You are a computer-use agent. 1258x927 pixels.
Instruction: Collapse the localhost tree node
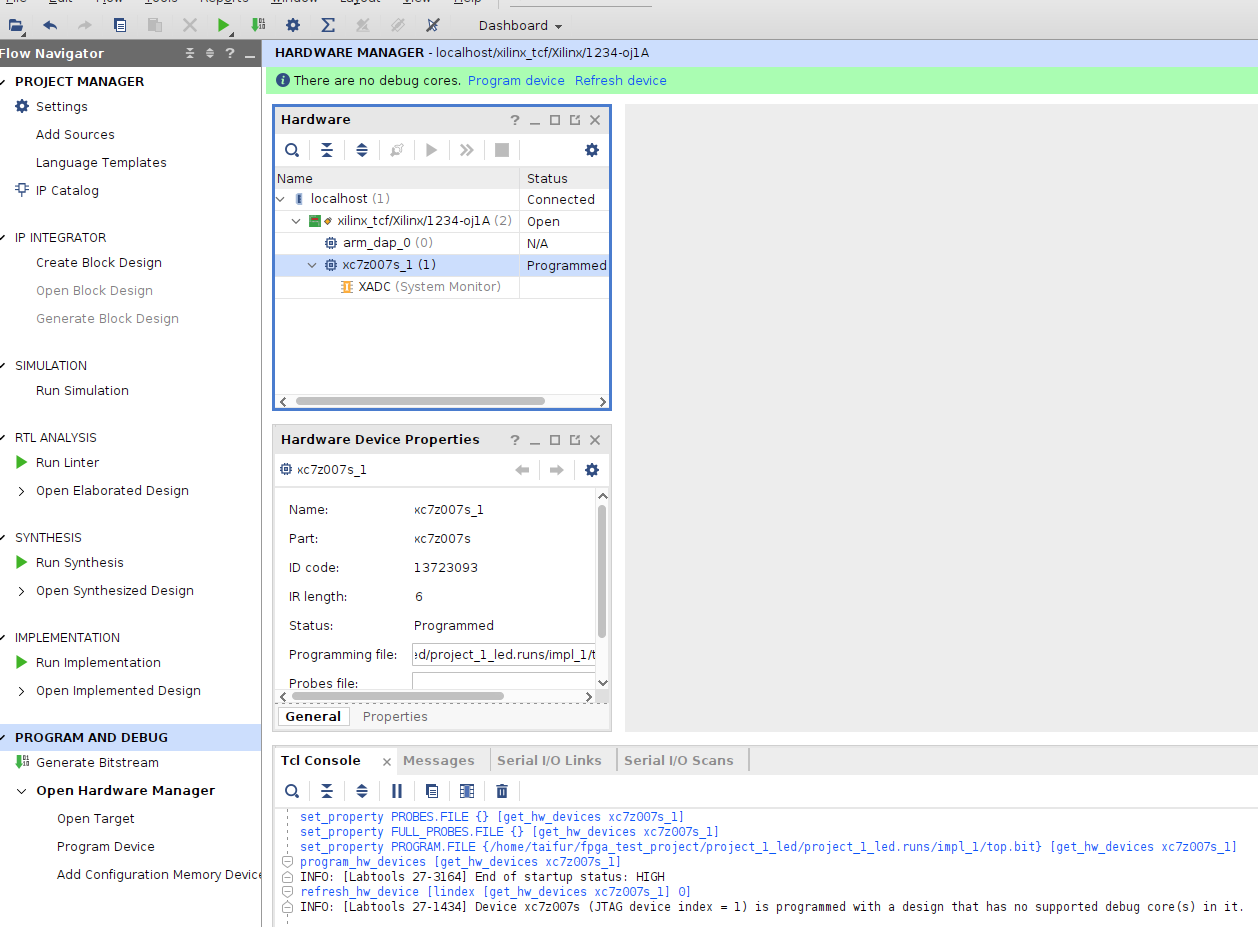(x=282, y=199)
